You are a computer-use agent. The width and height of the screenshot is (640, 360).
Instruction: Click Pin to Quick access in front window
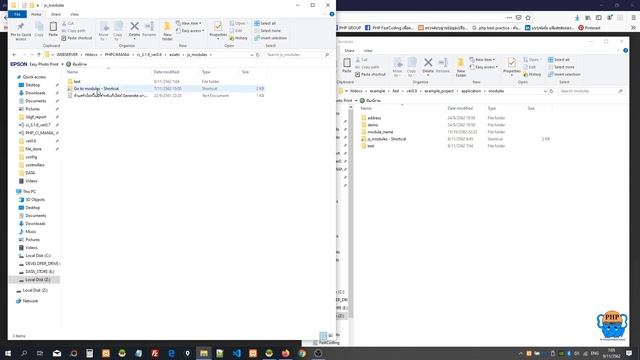coord(20,31)
